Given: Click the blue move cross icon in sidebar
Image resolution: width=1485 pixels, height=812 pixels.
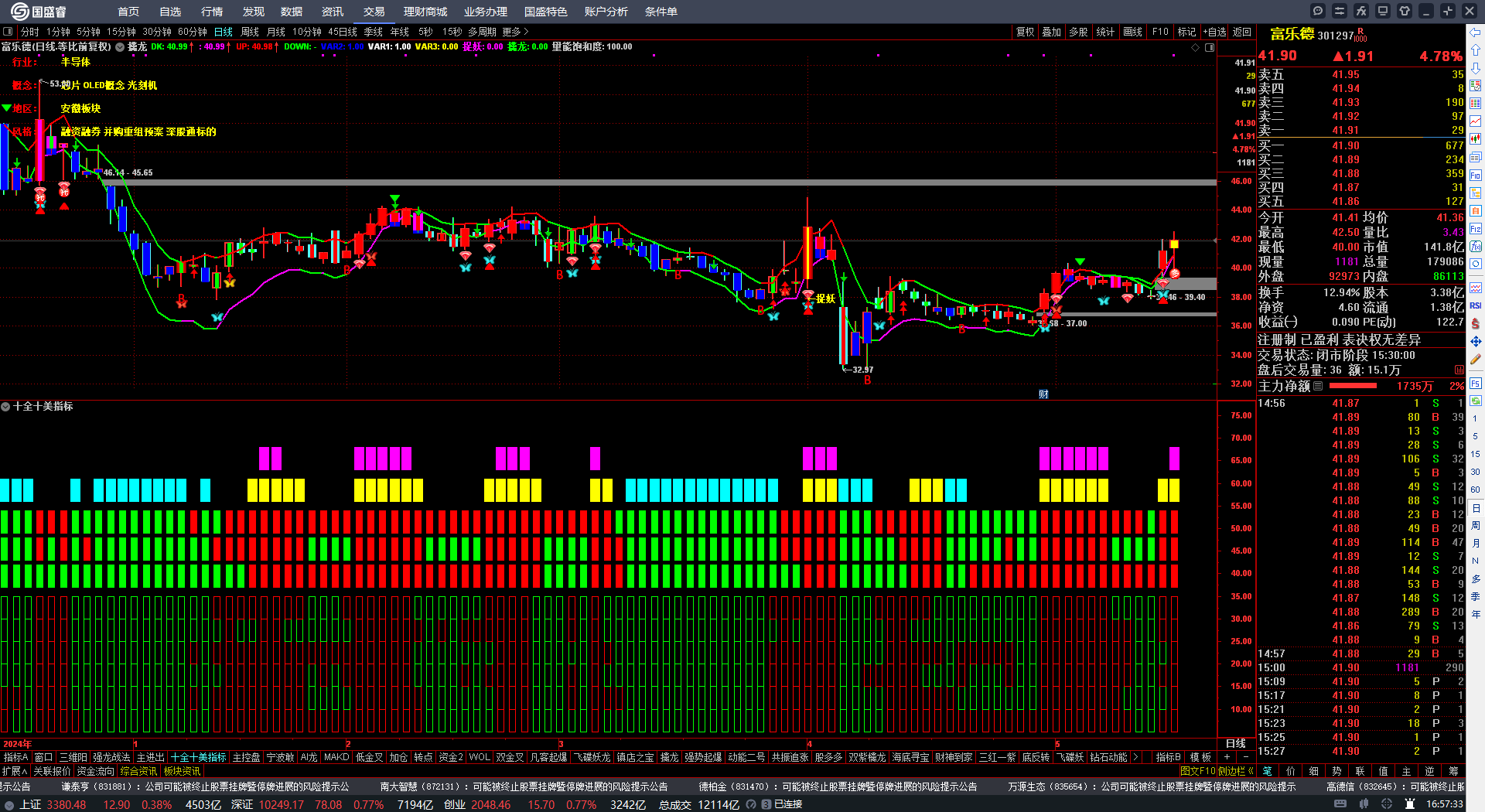Looking at the screenshot, I should pyautogui.click(x=1476, y=341).
